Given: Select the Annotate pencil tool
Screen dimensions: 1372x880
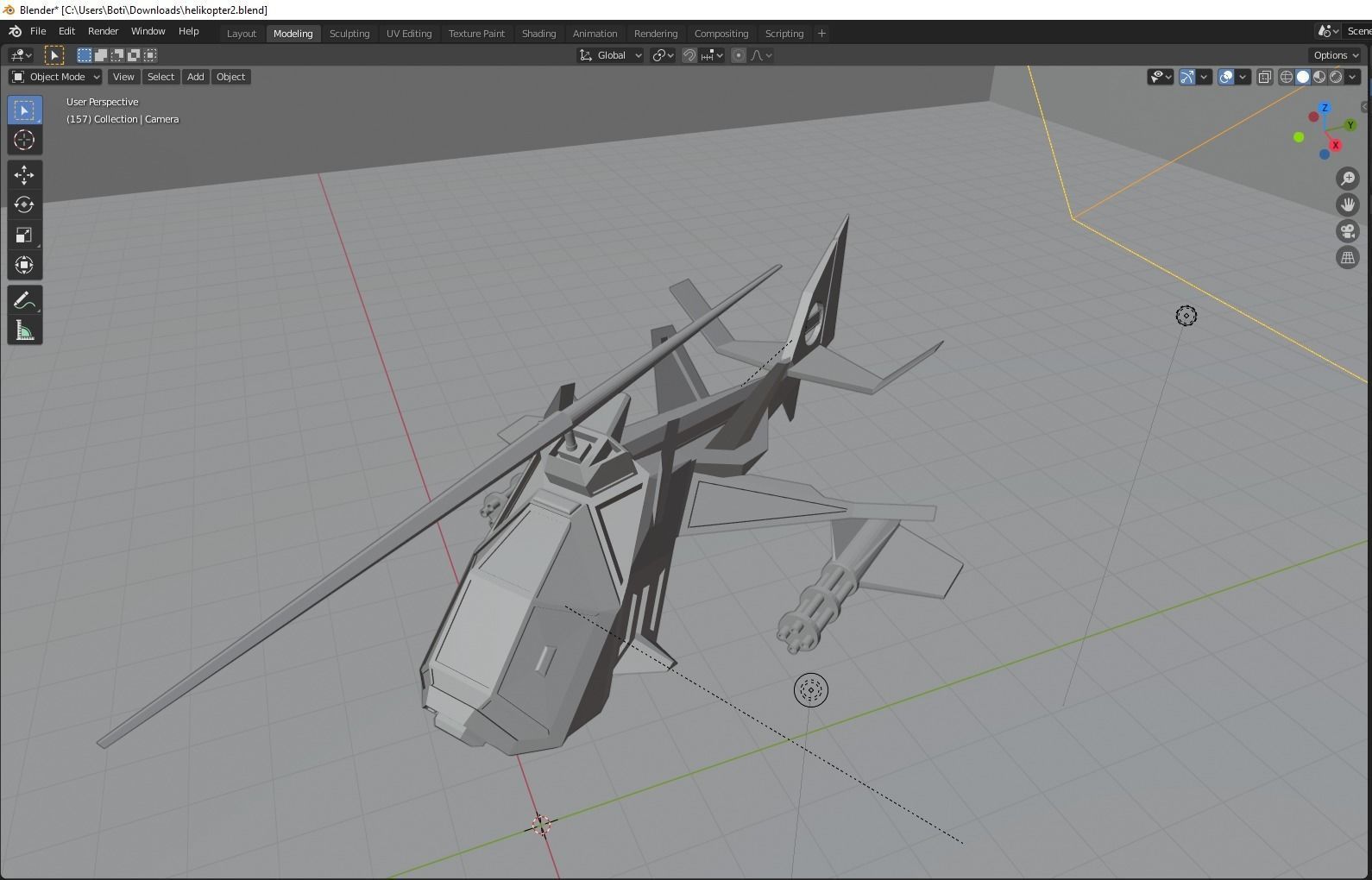Looking at the screenshot, I should tap(24, 300).
